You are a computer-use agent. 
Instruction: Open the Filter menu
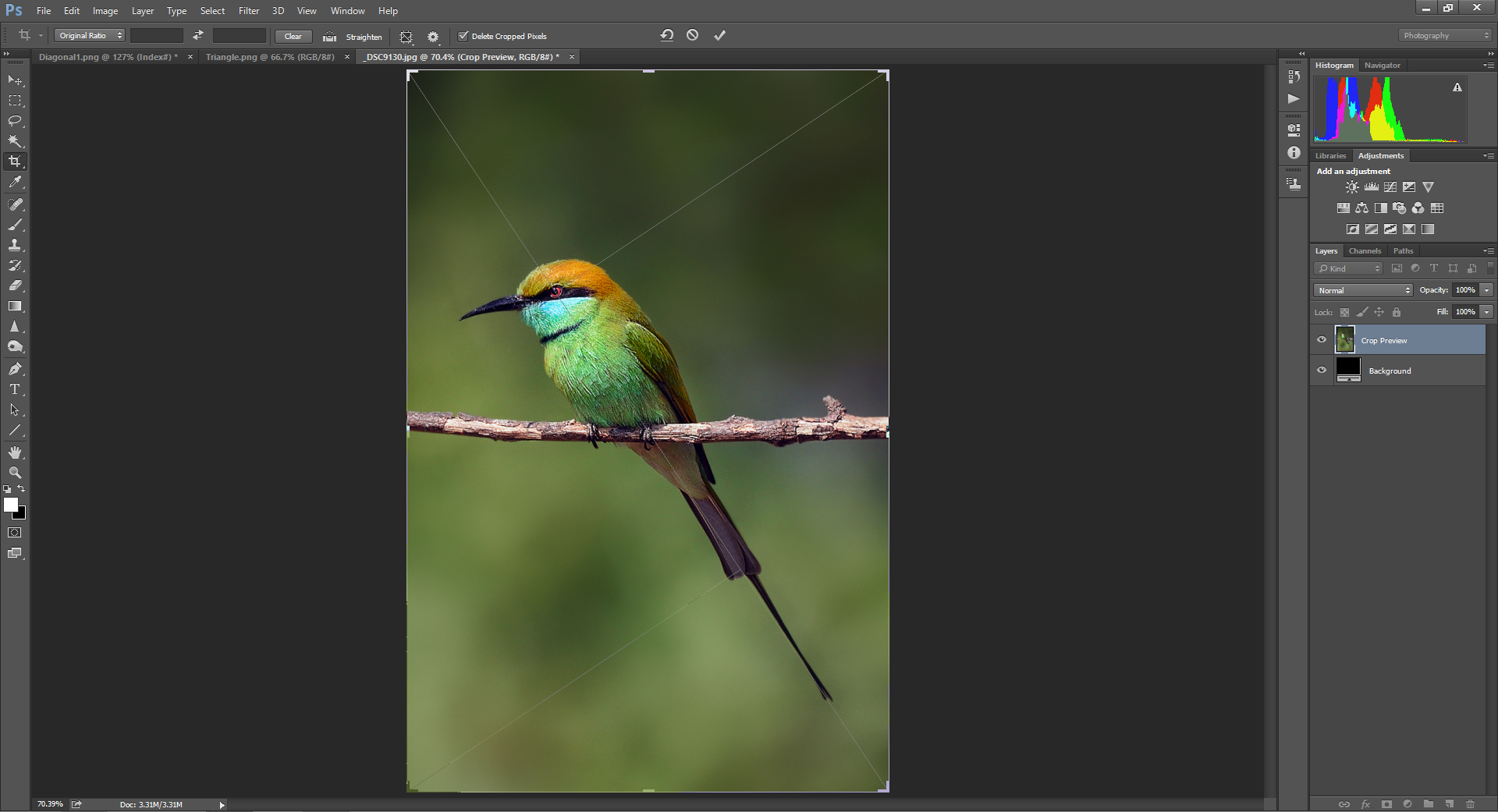click(248, 11)
